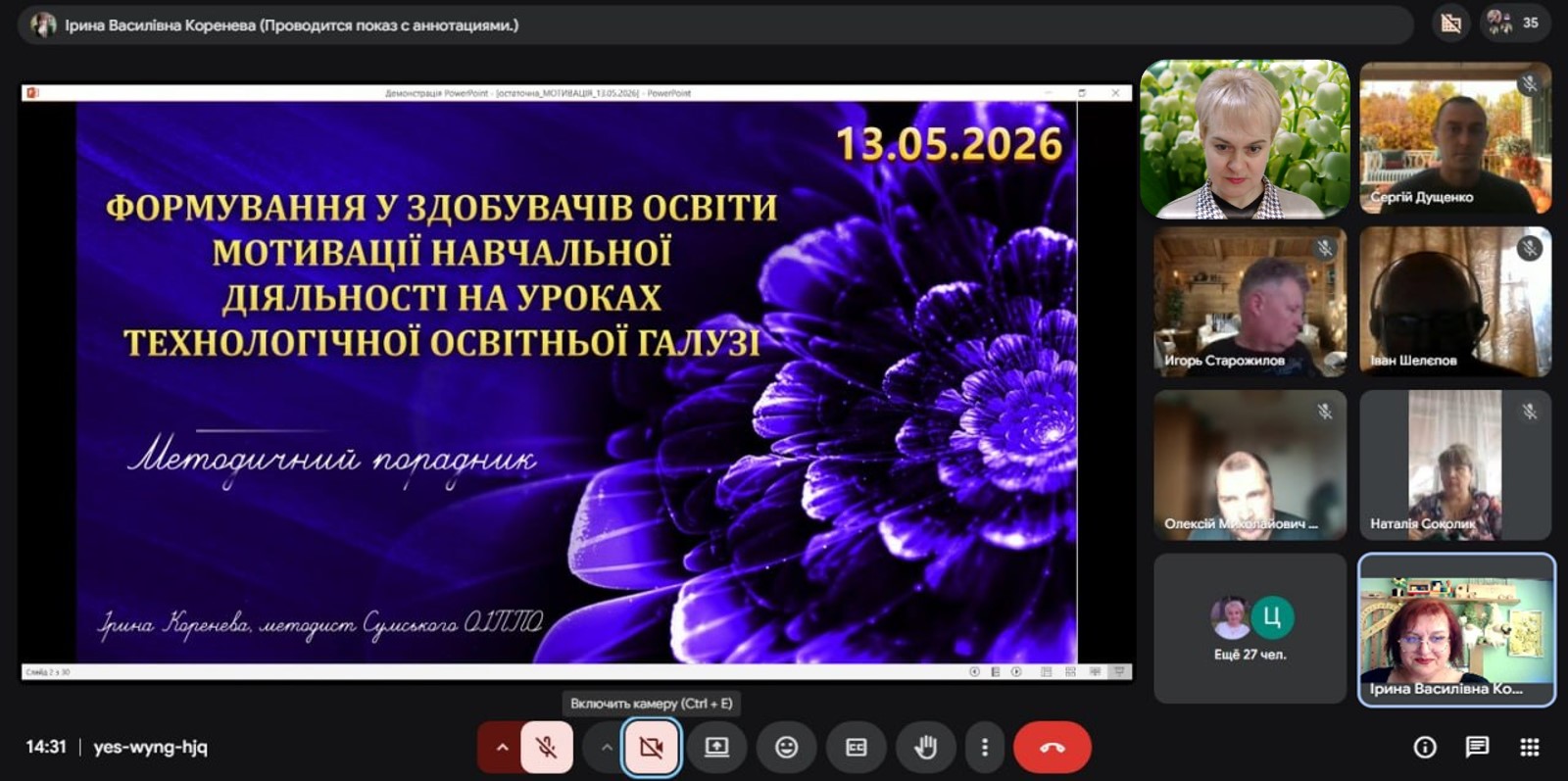Click the crossed-out building icon

click(x=1451, y=24)
